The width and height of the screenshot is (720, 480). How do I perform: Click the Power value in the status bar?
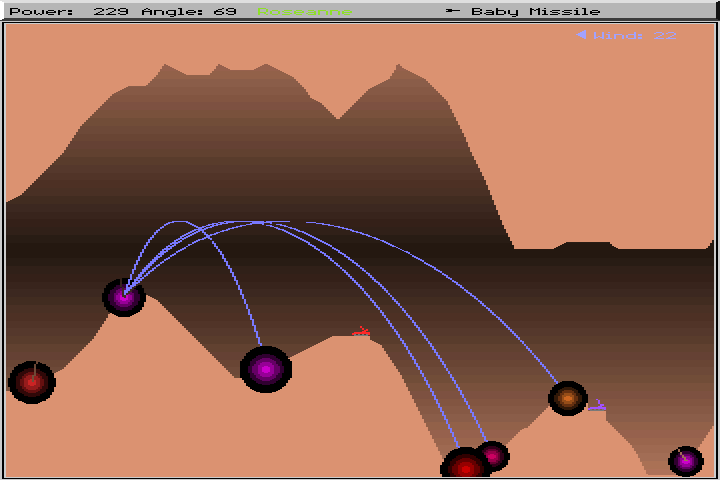[x=110, y=12]
